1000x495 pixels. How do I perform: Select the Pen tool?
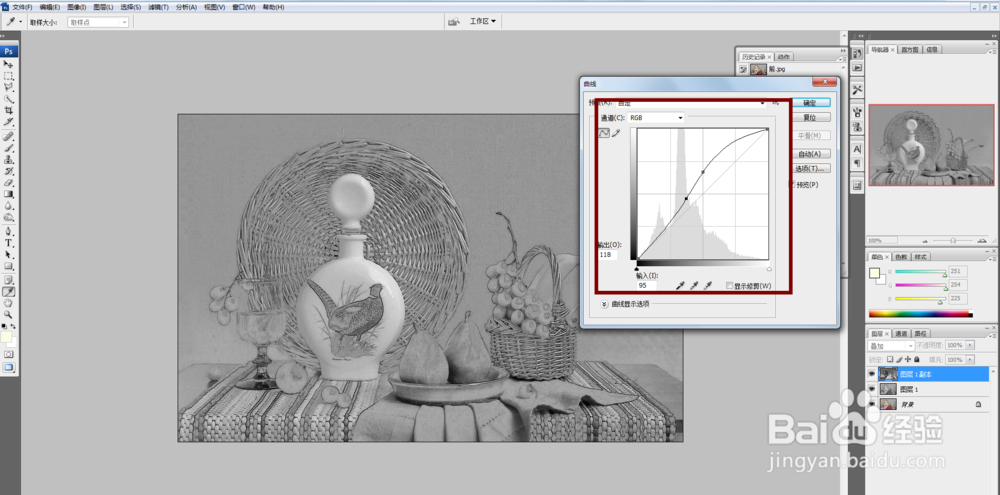8,232
